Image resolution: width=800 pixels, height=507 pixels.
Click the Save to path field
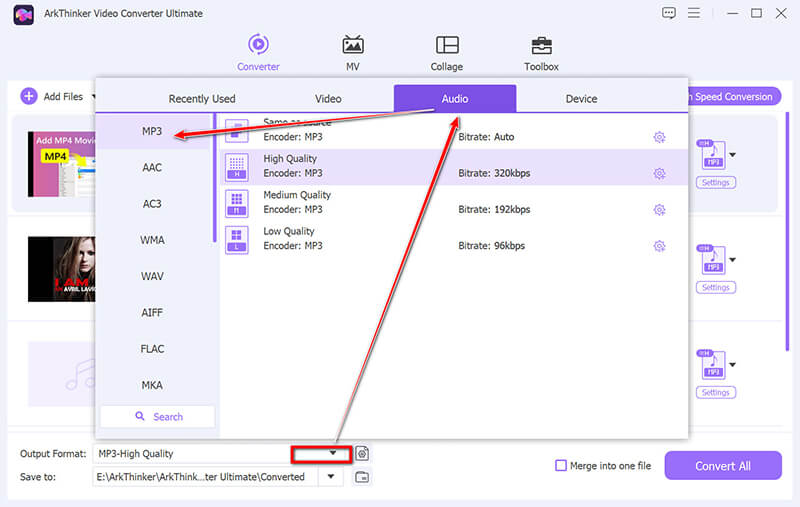(x=205, y=477)
